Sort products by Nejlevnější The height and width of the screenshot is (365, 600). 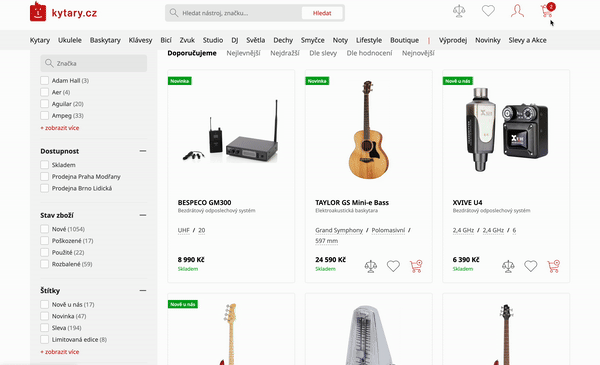tap(243, 53)
